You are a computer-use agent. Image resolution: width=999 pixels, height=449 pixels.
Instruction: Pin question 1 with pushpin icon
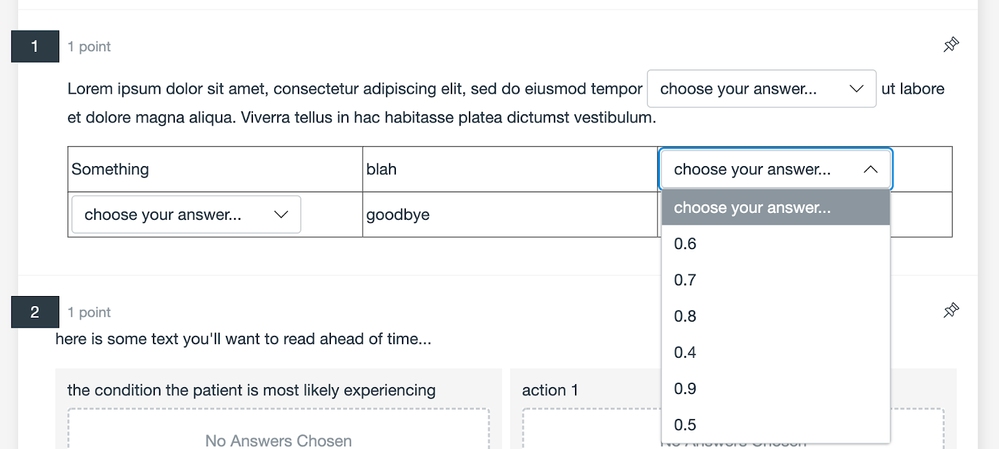click(951, 45)
